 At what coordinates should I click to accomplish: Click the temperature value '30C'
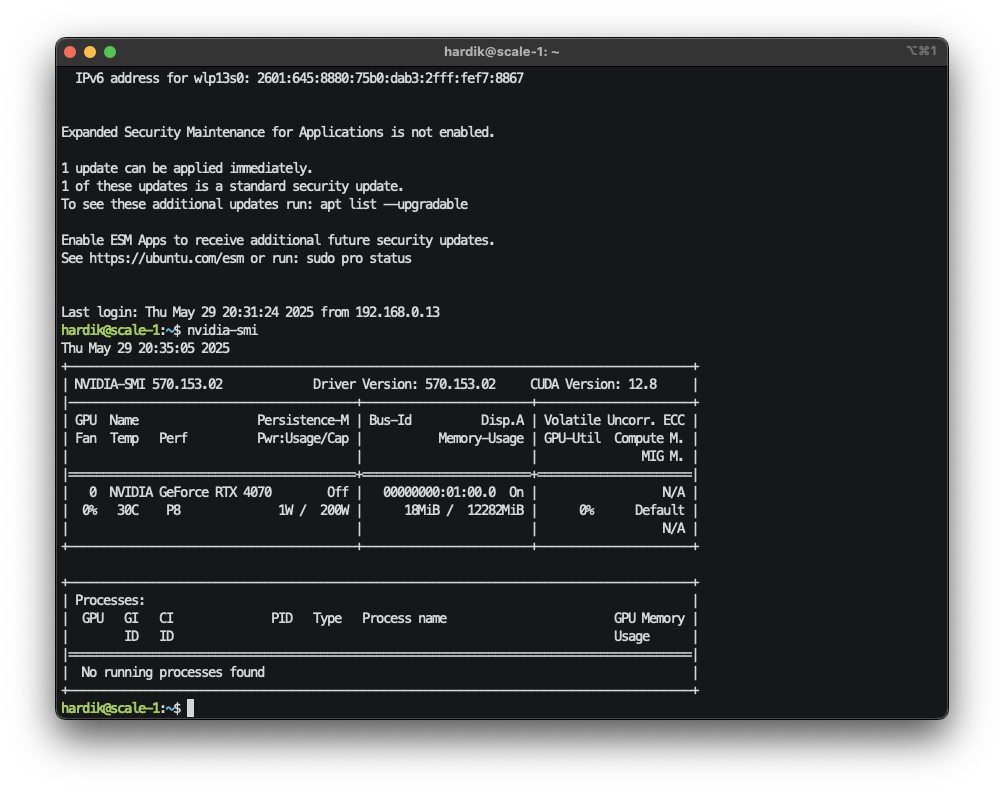128,510
